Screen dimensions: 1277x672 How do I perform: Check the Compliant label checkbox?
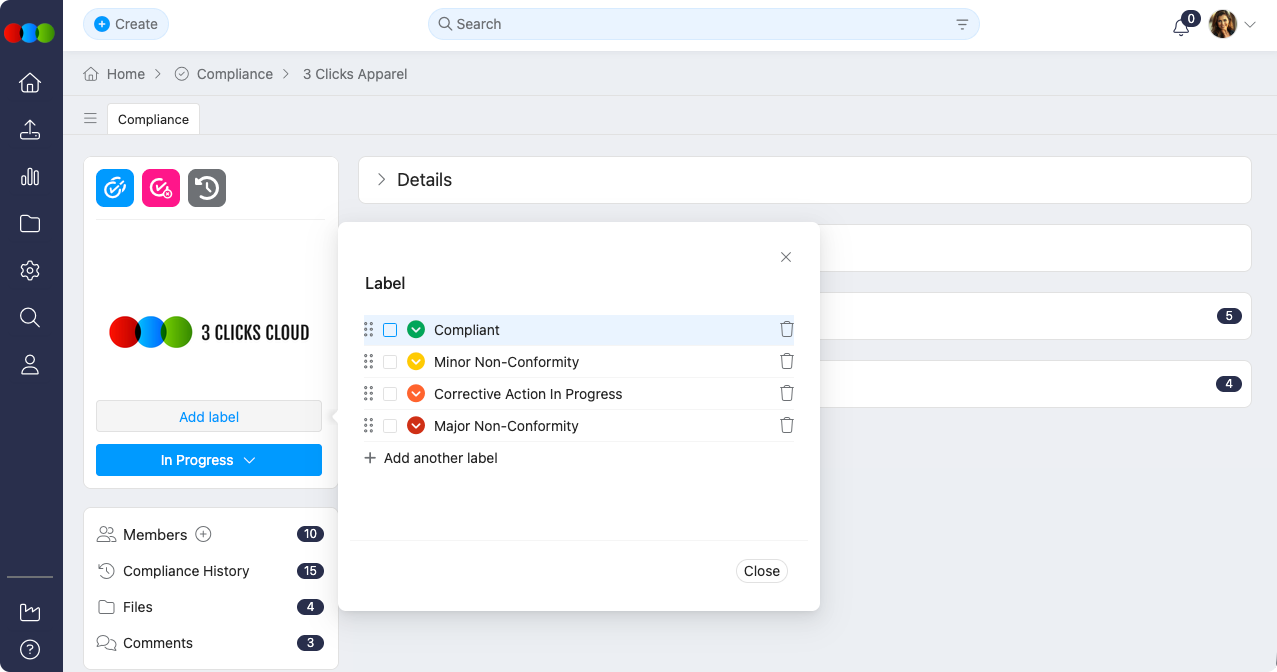tap(389, 329)
